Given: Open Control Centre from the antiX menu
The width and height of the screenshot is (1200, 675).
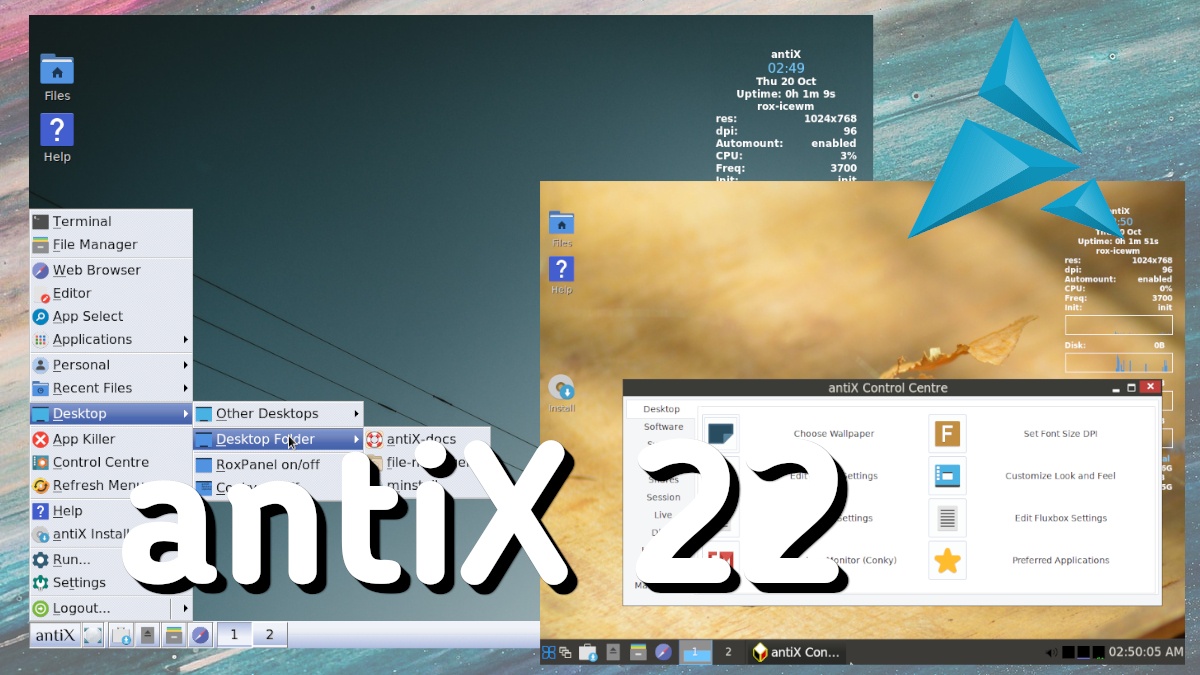Looking at the screenshot, I should (110, 462).
